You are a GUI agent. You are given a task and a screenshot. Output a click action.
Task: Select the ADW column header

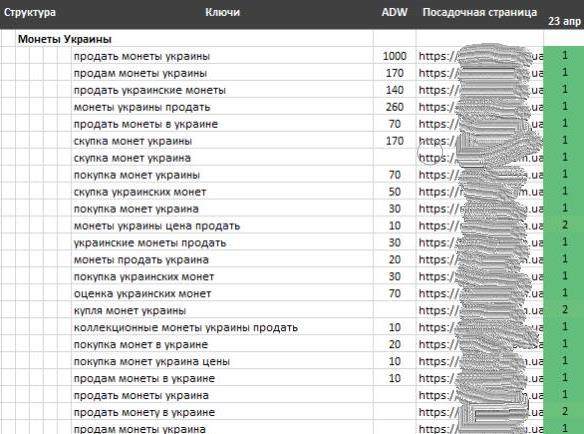(394, 12)
